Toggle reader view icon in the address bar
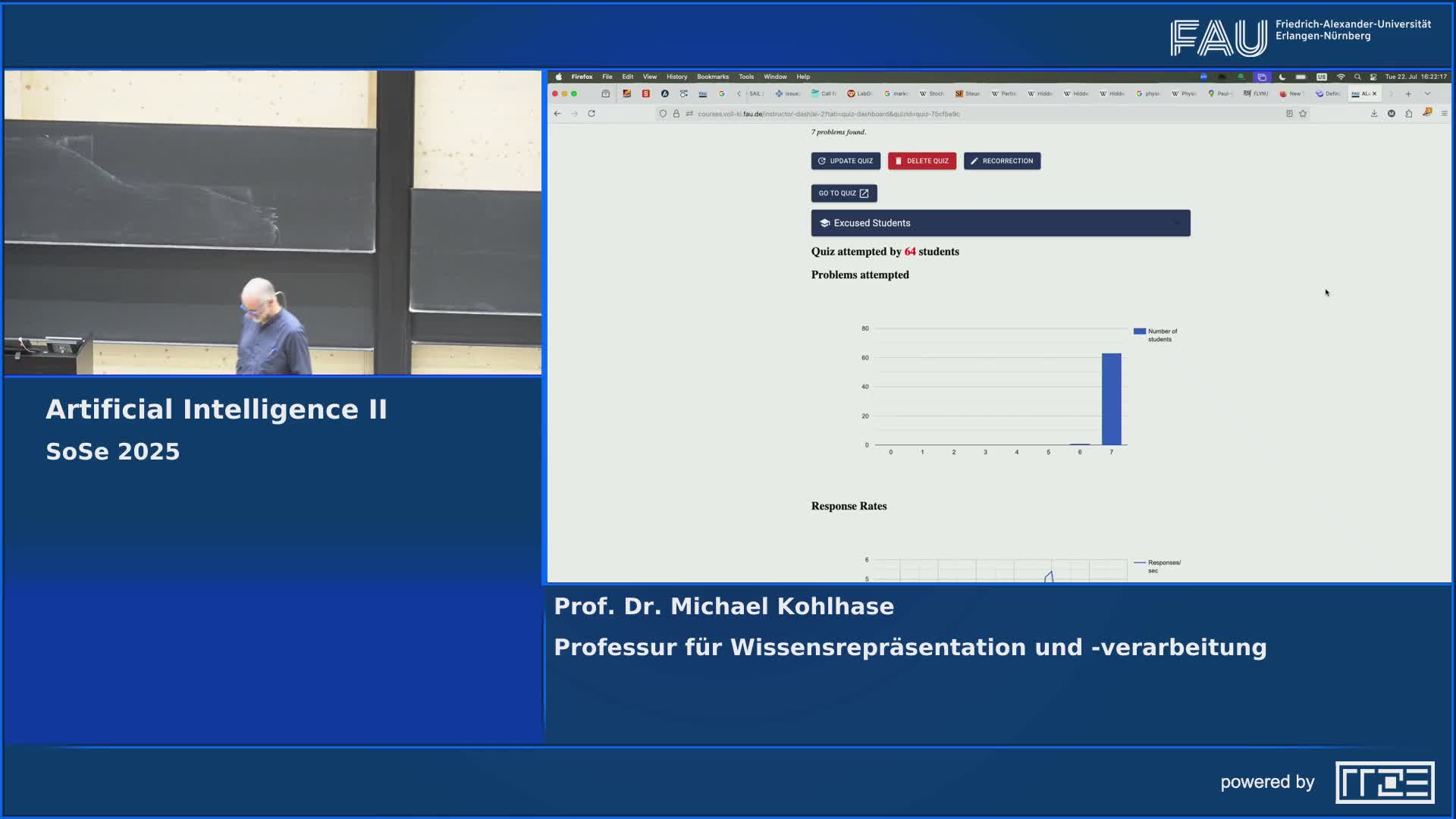1456x819 pixels. [x=1290, y=113]
